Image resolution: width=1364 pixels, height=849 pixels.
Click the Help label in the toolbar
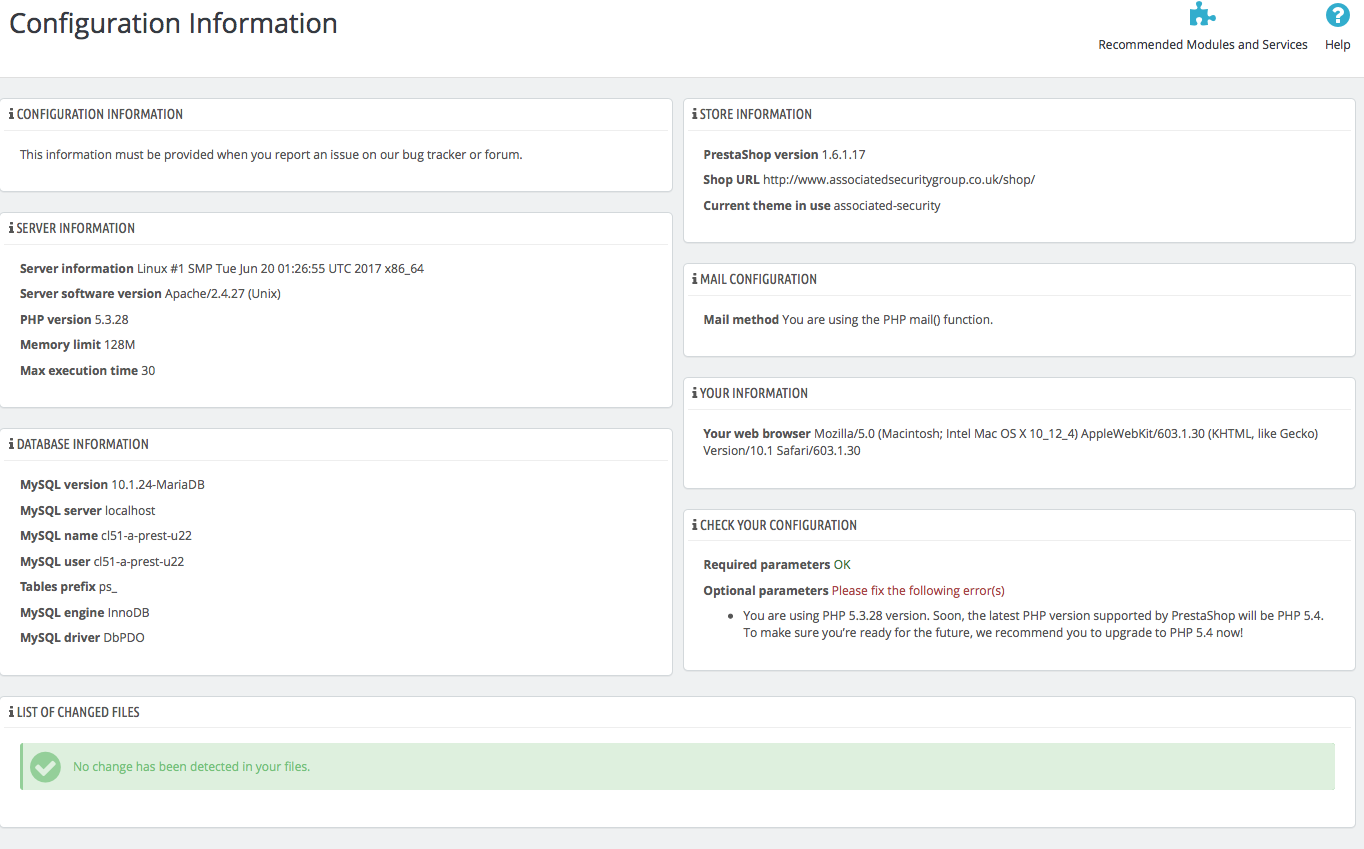1338,45
